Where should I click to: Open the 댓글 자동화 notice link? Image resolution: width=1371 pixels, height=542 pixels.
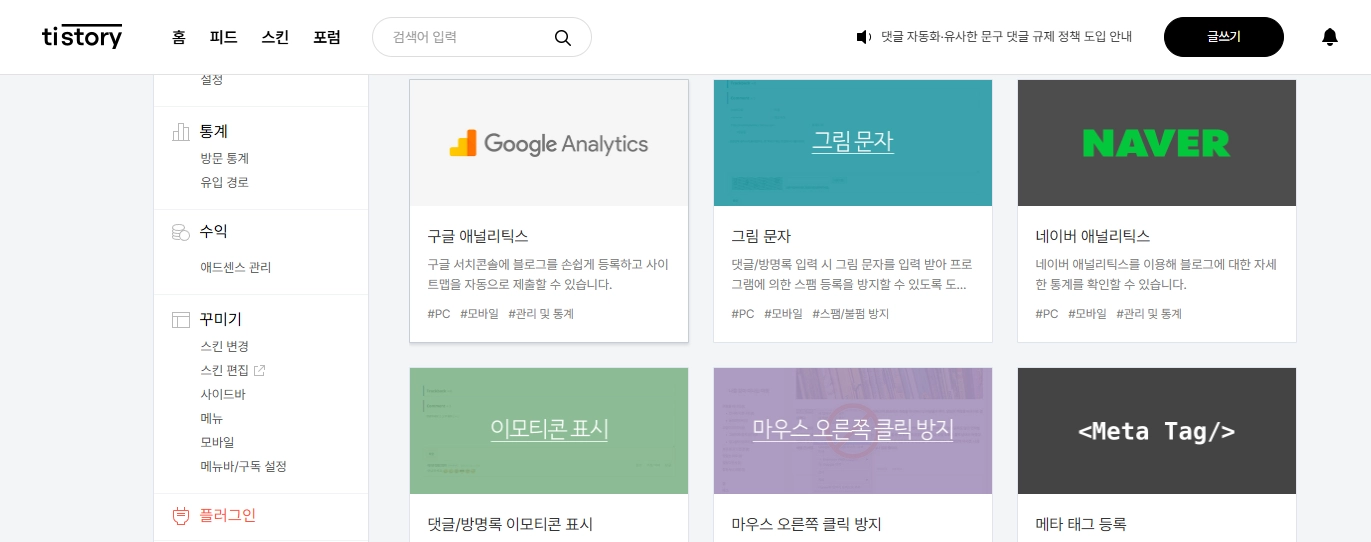(x=1006, y=37)
